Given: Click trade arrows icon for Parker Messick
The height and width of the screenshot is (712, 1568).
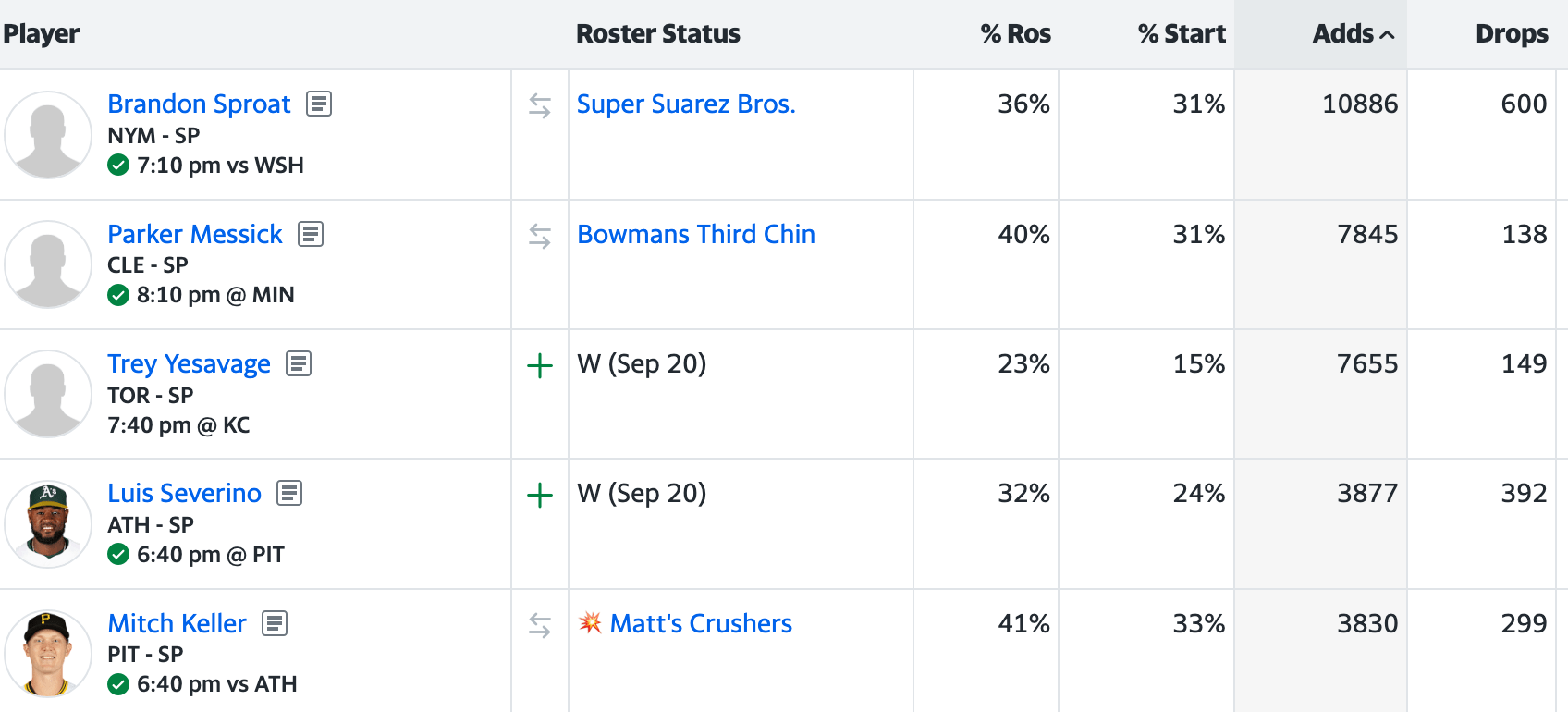Looking at the screenshot, I should coord(540,237).
